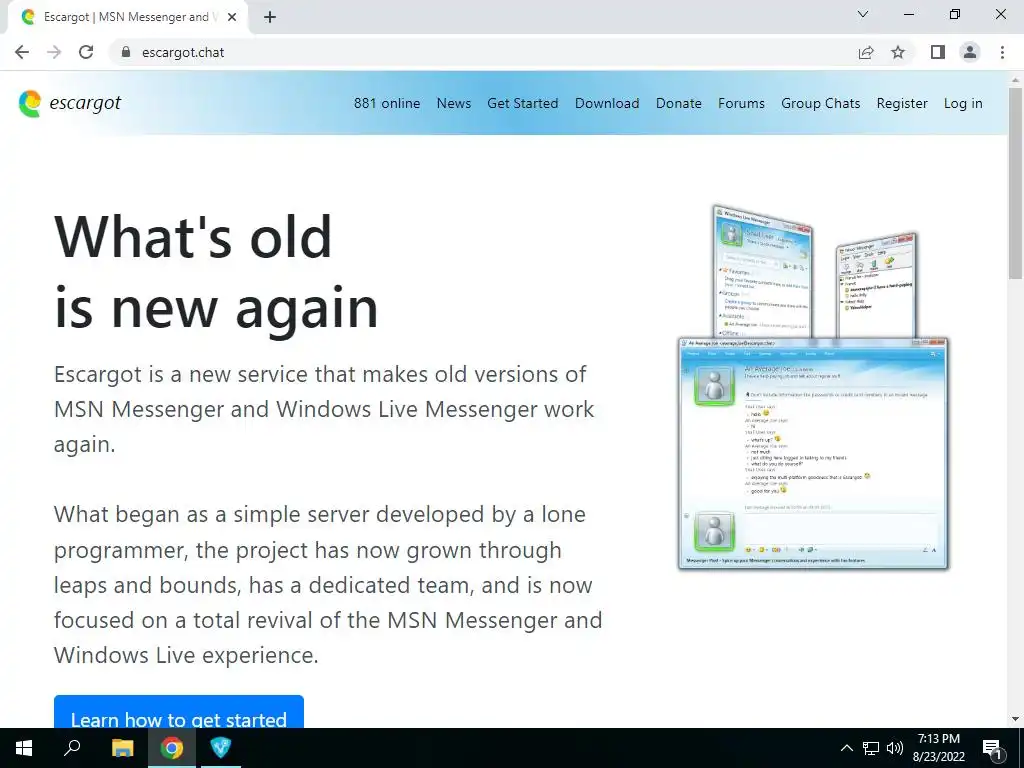The height and width of the screenshot is (768, 1024).
Task: Click the escargot brand name text
Action: 85,103
